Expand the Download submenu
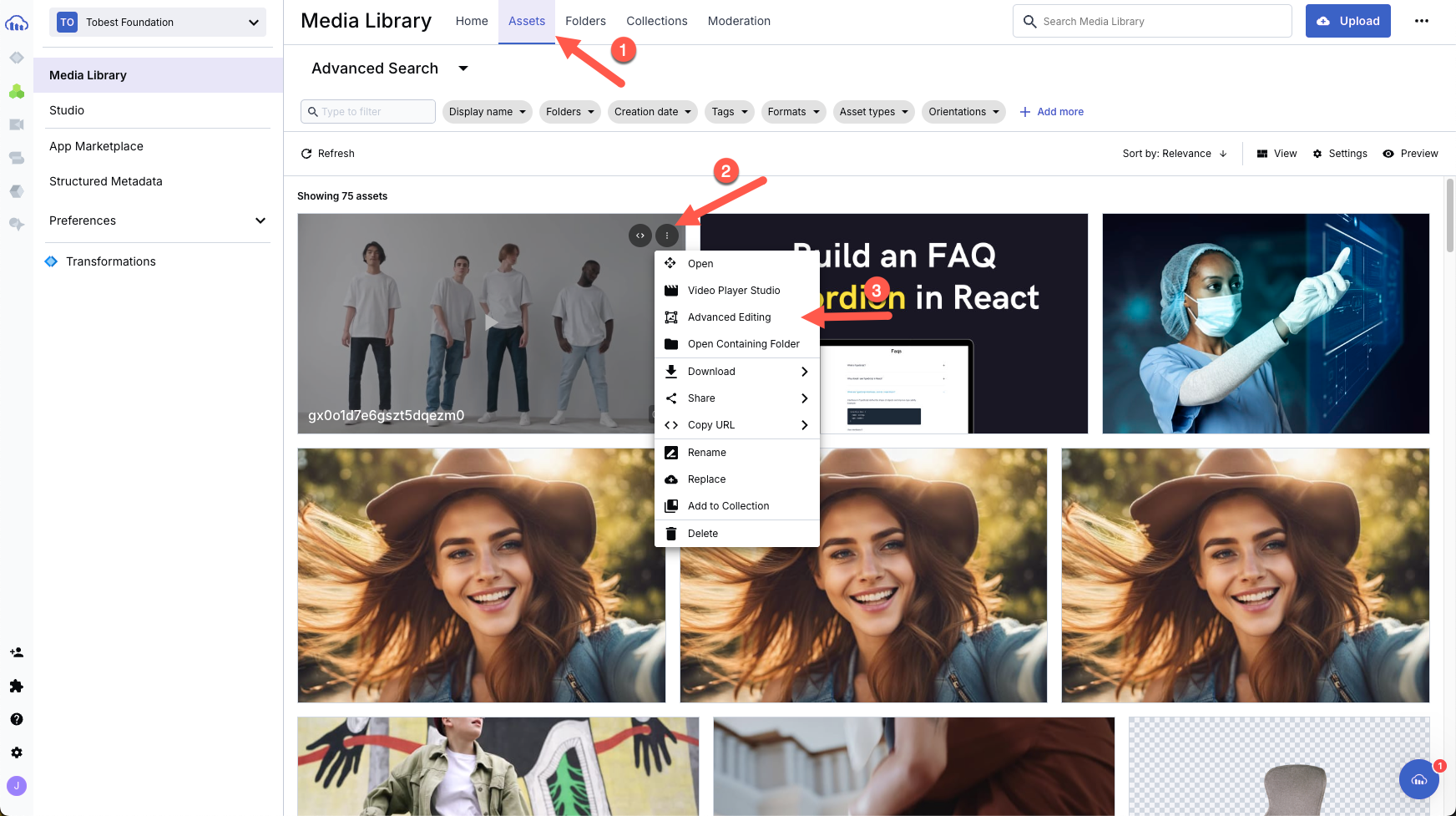Image resolution: width=1456 pixels, height=816 pixels. point(737,372)
